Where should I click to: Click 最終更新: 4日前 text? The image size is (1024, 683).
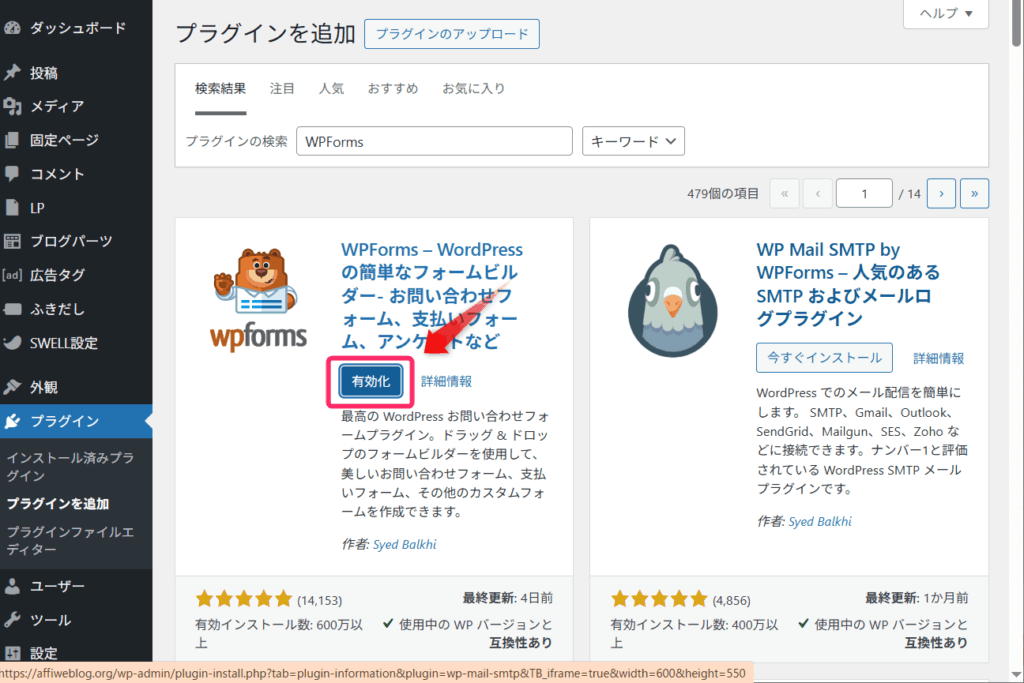tap(507, 597)
